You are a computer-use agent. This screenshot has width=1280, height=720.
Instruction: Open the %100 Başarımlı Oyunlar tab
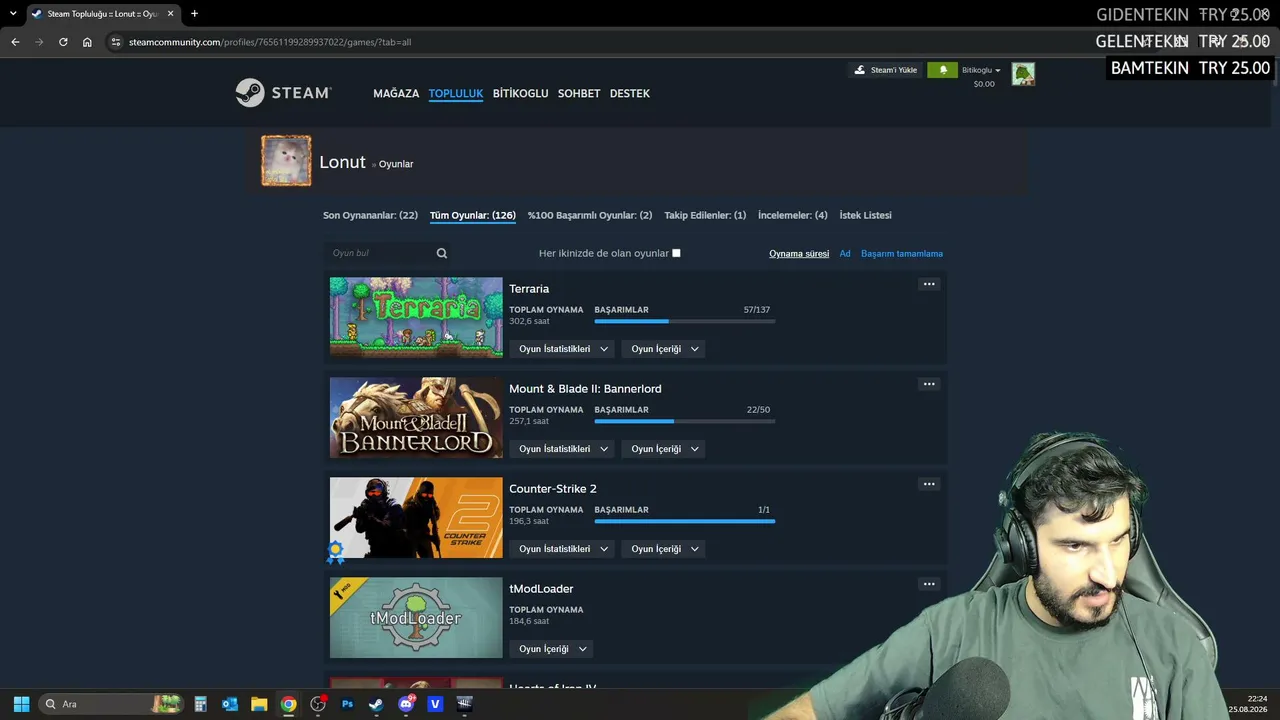click(590, 215)
